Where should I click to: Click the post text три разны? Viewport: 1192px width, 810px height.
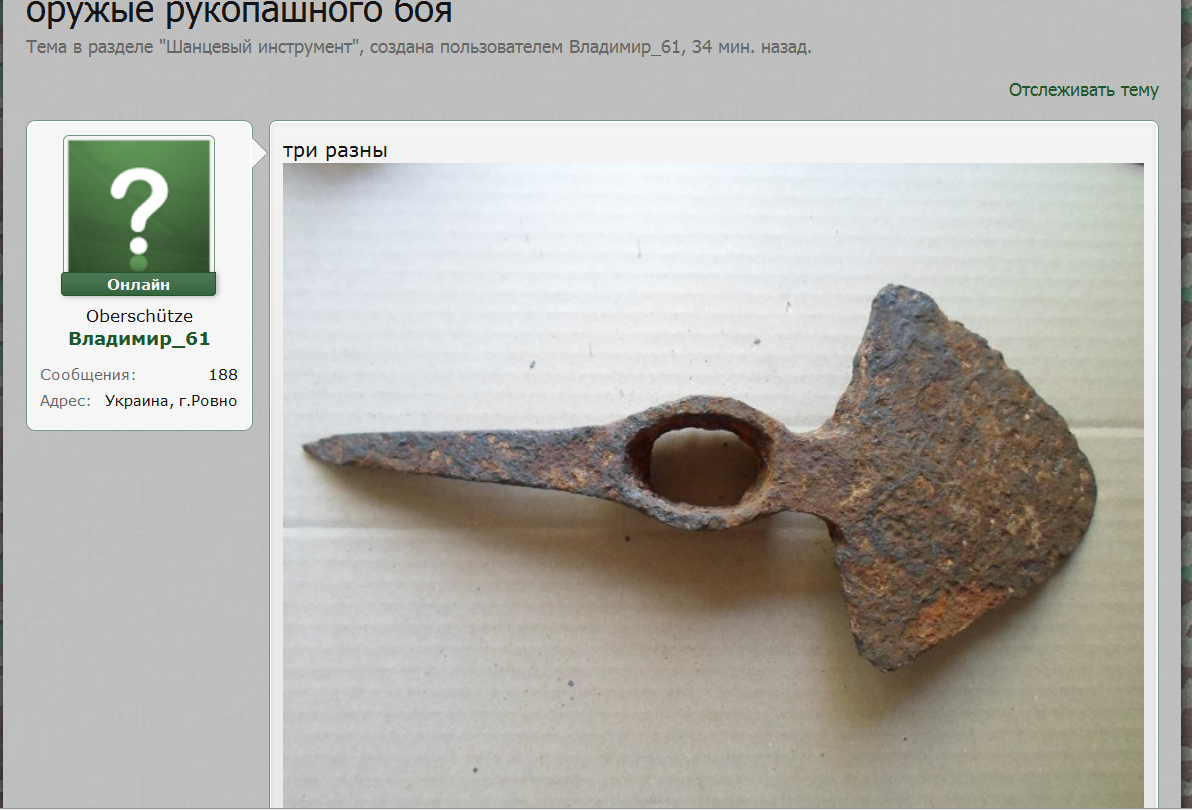click(x=335, y=150)
